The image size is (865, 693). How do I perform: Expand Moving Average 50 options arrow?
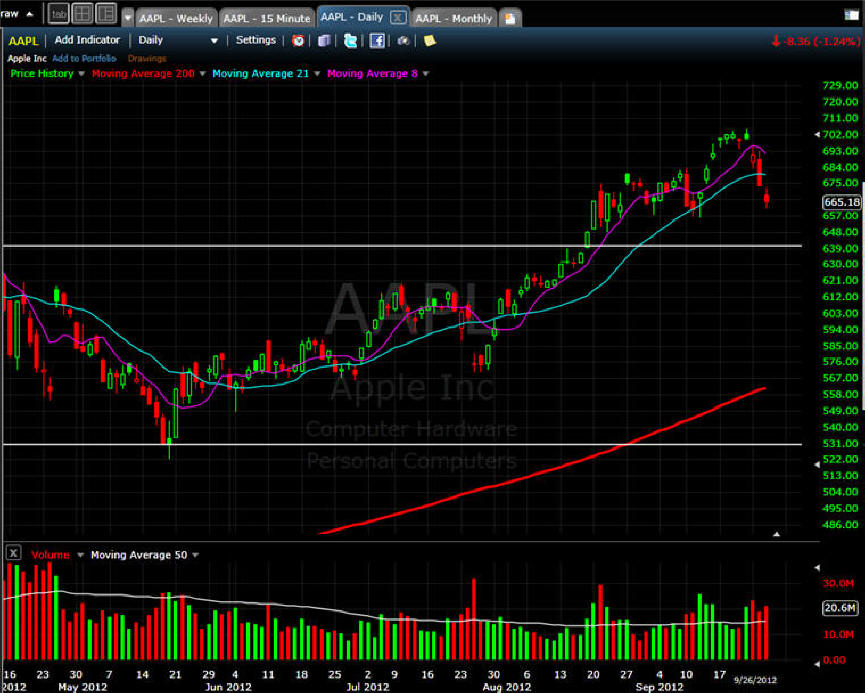tap(195, 555)
